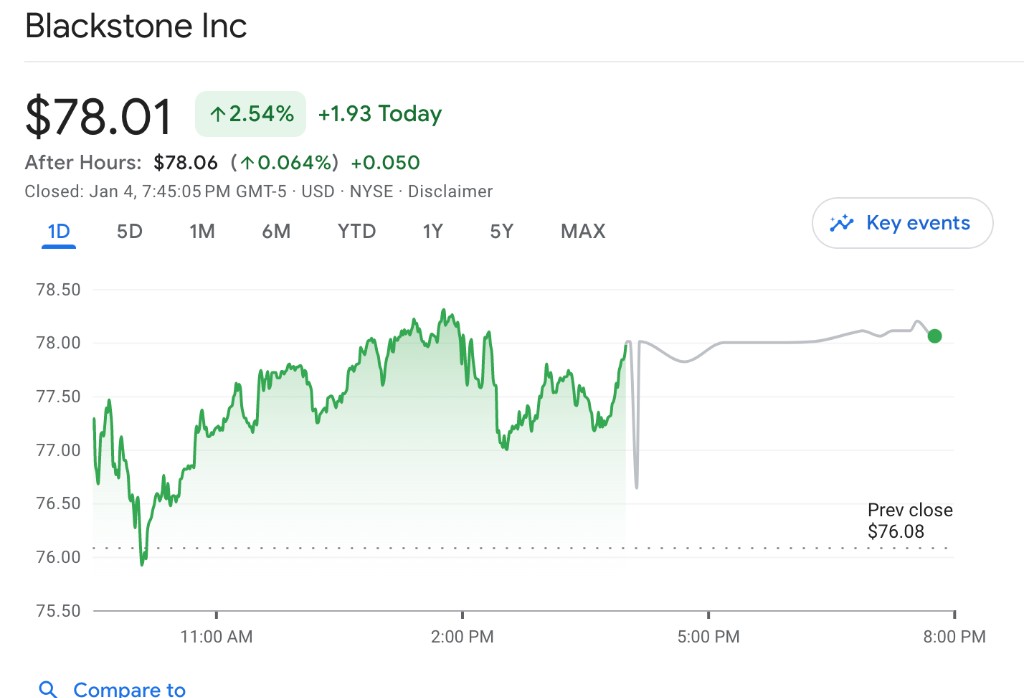Image resolution: width=1024 pixels, height=698 pixels.
Task: Click the Compare to link
Action: click(130, 689)
